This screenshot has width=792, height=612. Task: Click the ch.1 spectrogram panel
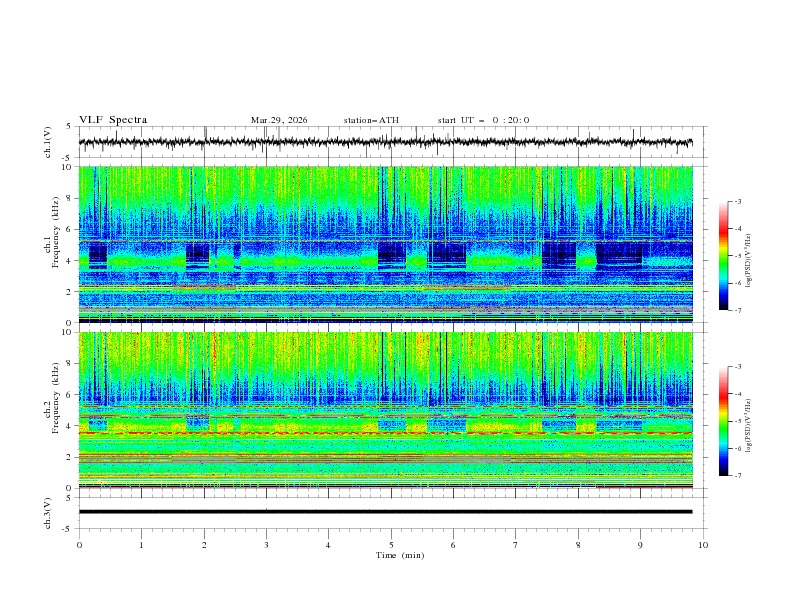pyautogui.click(x=386, y=244)
